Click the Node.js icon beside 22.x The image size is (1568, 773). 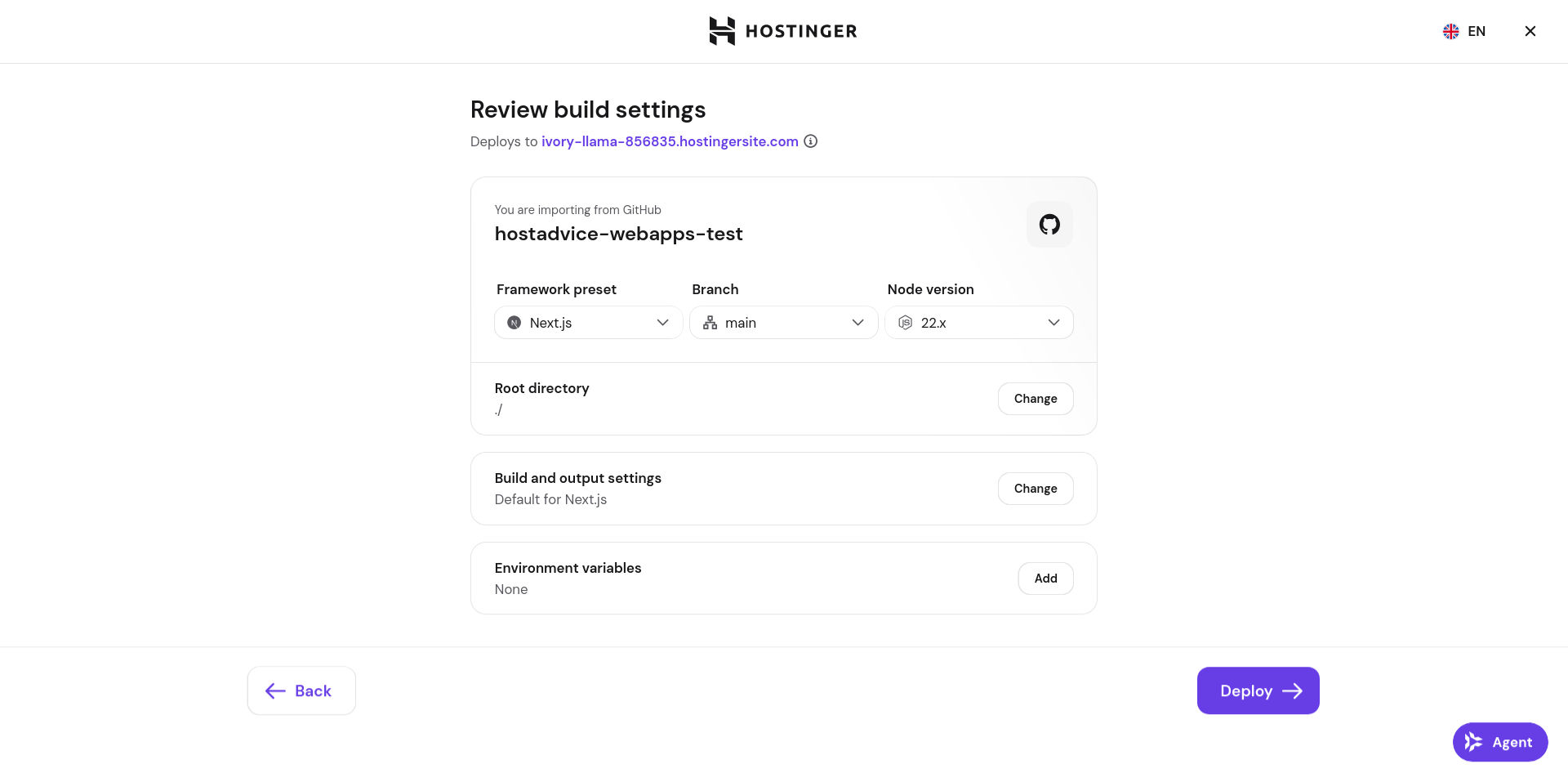click(x=906, y=323)
